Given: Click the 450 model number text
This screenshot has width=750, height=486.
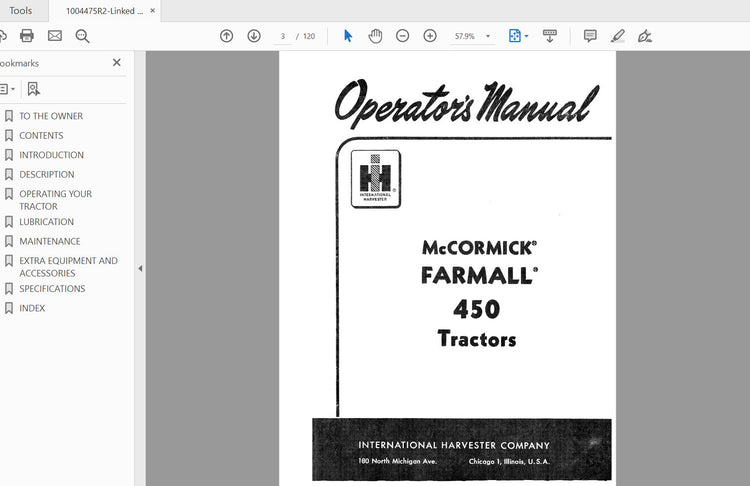Looking at the screenshot, I should pos(477,309).
